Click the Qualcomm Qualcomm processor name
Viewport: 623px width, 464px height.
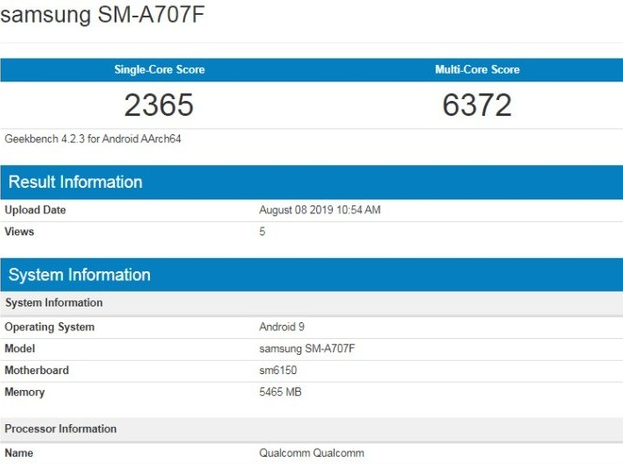pyautogui.click(x=312, y=453)
